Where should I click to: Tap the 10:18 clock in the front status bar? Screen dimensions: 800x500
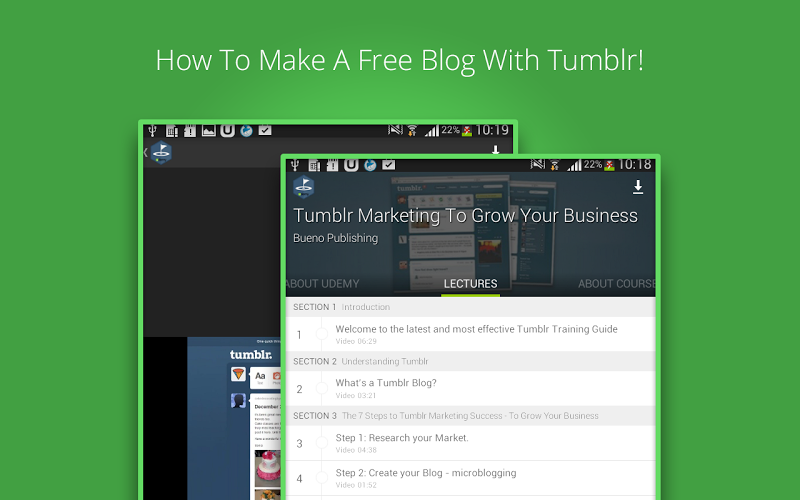pyautogui.click(x=635, y=165)
